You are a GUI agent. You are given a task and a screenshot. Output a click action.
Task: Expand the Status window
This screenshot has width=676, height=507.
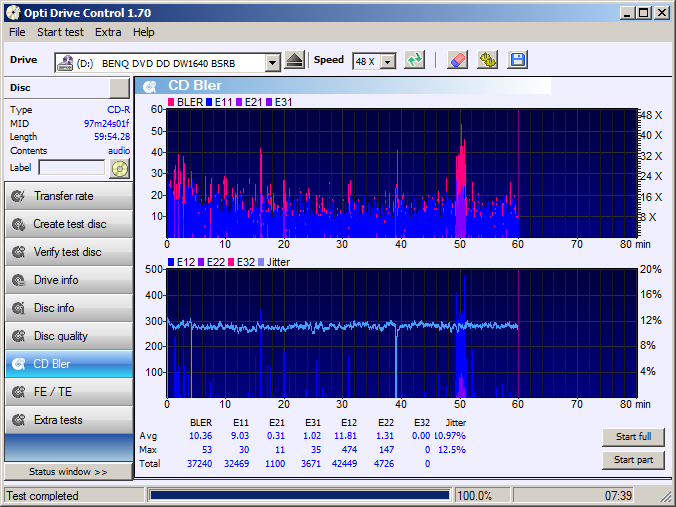[69, 472]
